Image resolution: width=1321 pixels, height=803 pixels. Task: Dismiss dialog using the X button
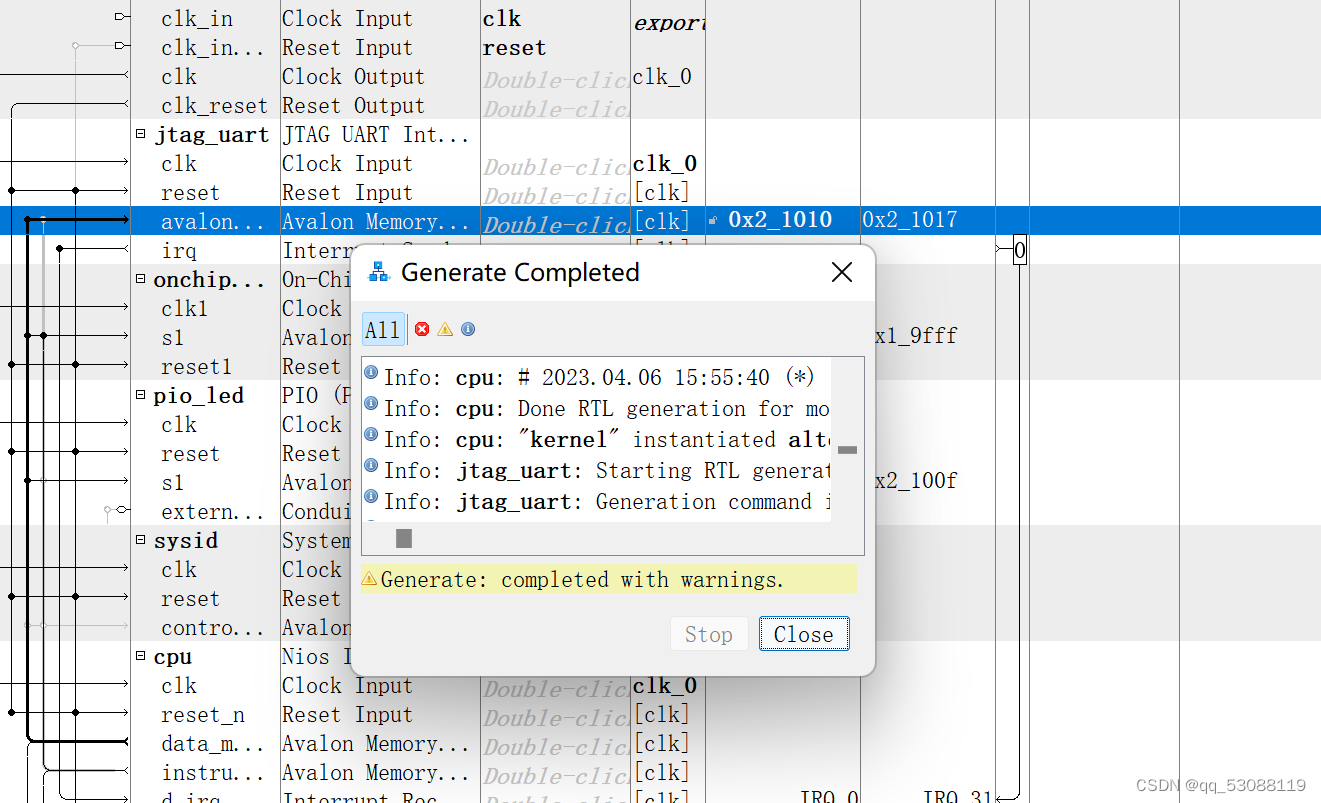pos(842,272)
